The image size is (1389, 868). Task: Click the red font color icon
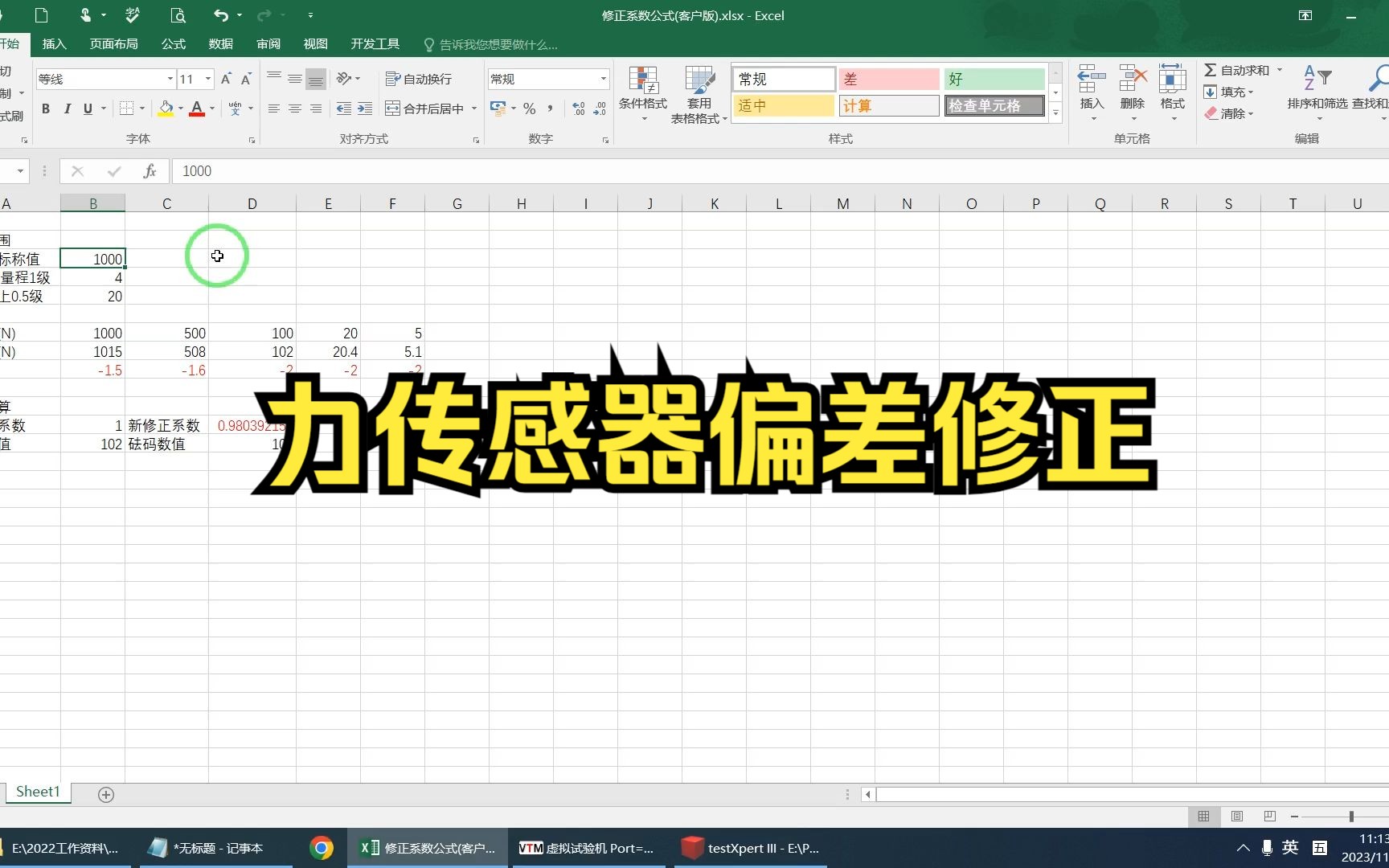(x=196, y=108)
